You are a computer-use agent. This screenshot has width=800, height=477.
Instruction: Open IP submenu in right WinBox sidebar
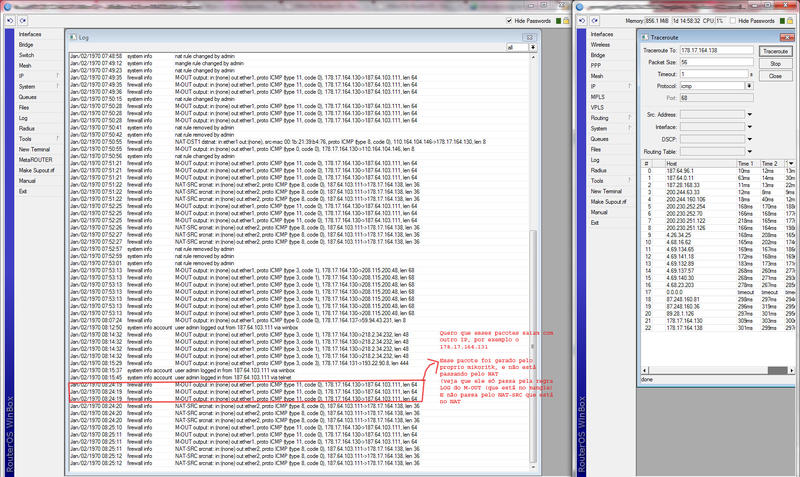tap(611, 86)
